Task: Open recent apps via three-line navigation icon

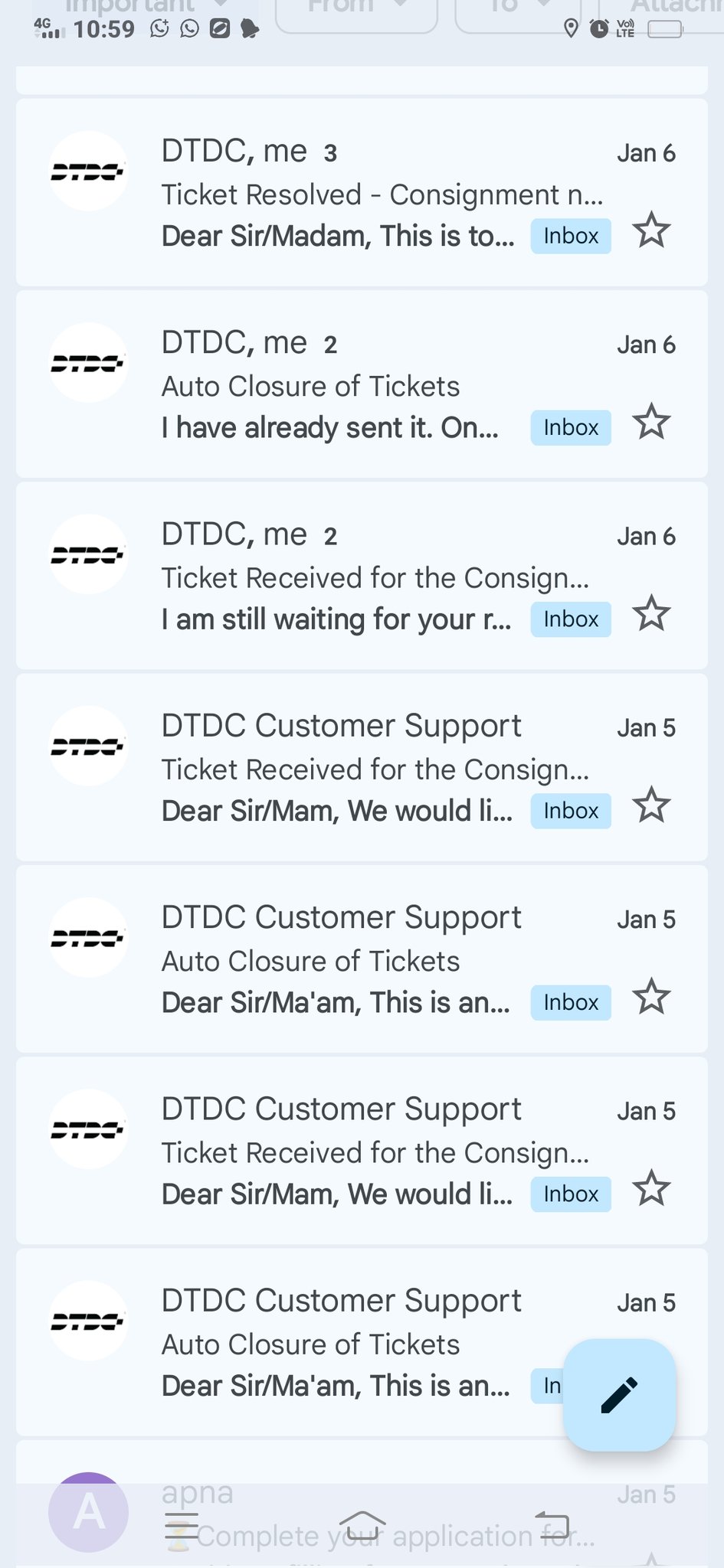Action: (182, 1527)
